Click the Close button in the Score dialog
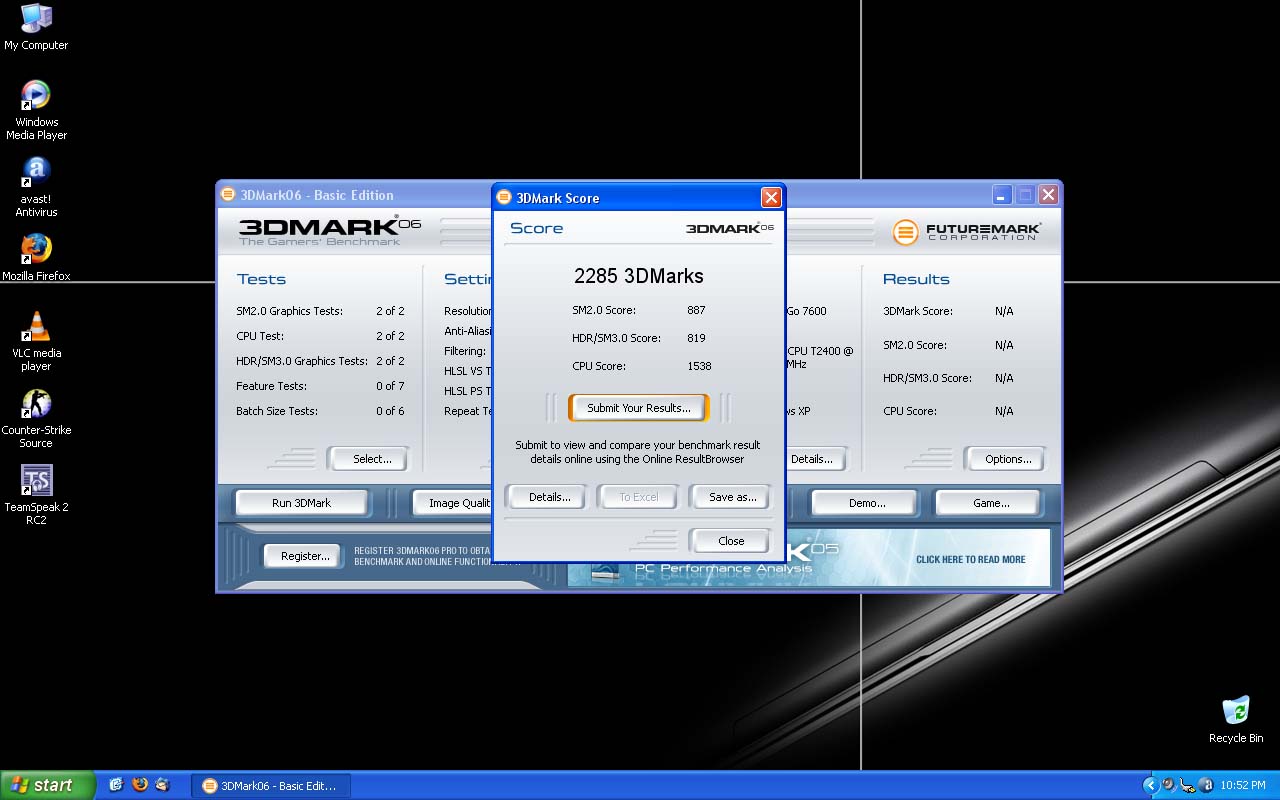 click(x=731, y=541)
